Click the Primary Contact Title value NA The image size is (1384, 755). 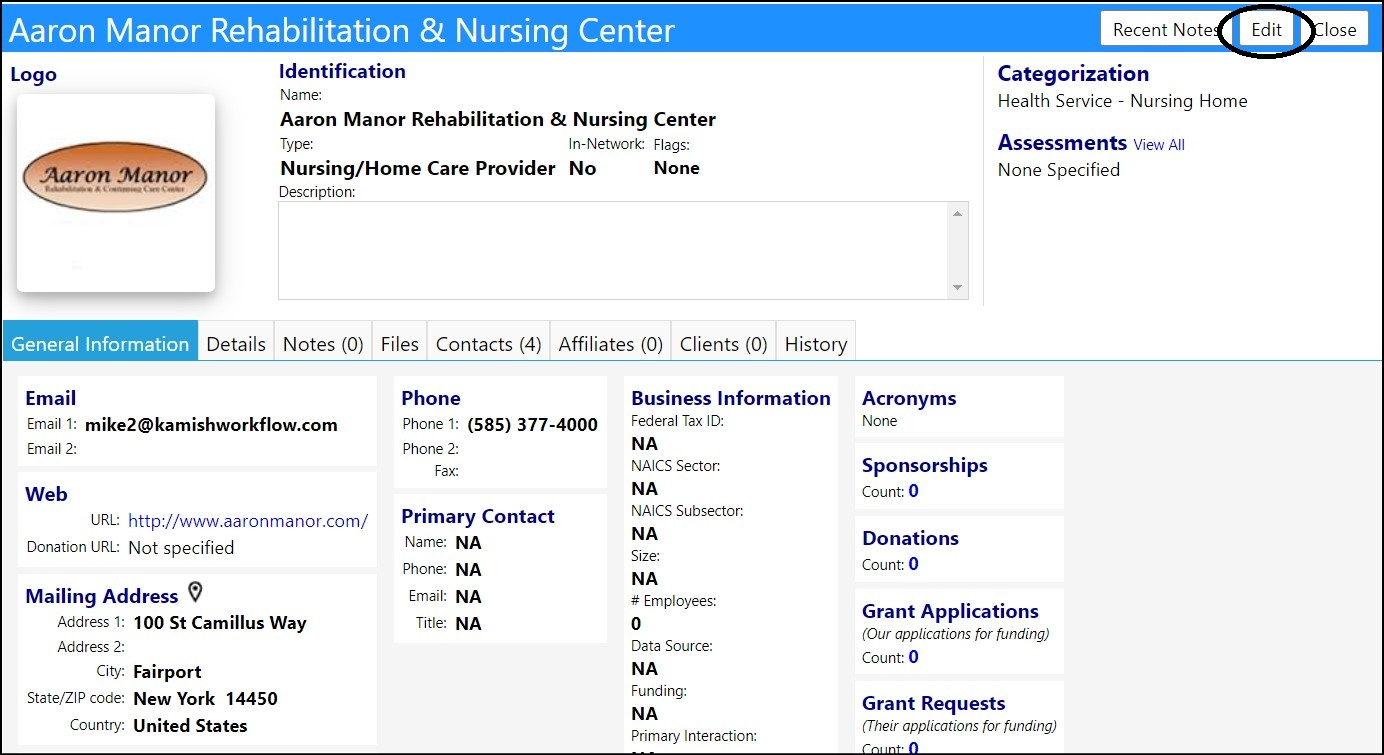point(468,624)
